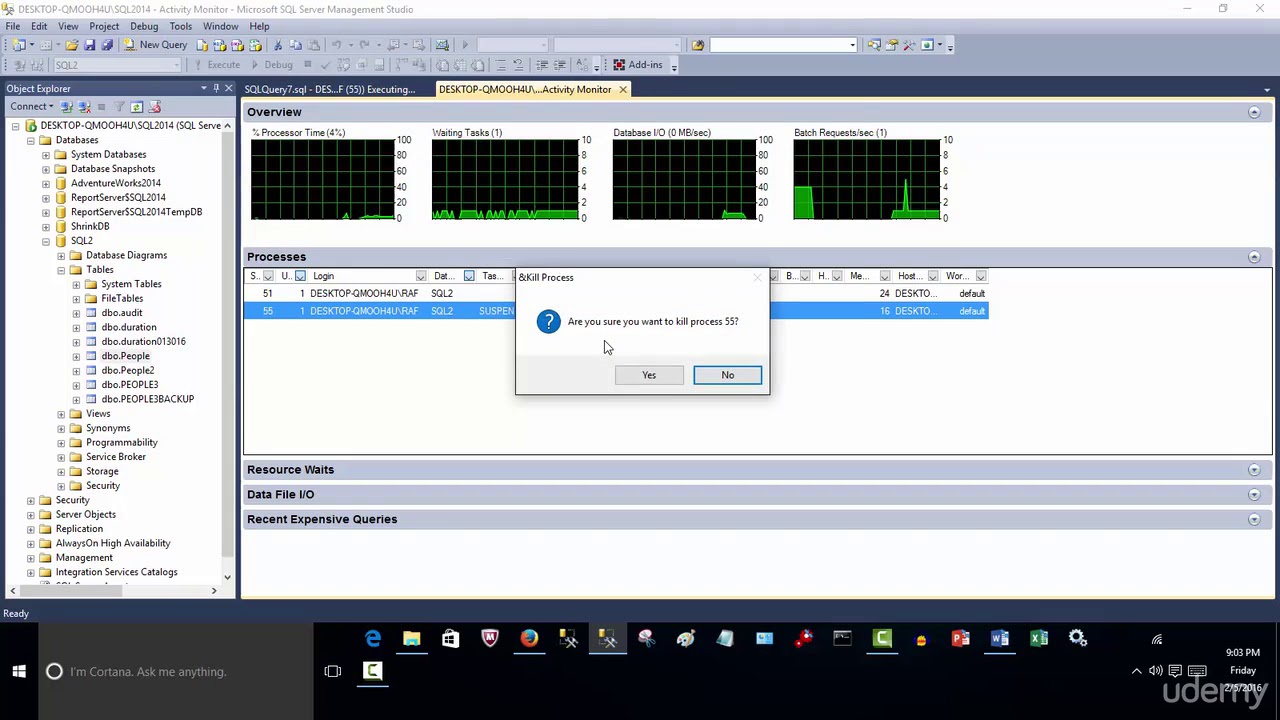The width and height of the screenshot is (1280, 720).
Task: Select process 51 row
Action: (x=616, y=294)
